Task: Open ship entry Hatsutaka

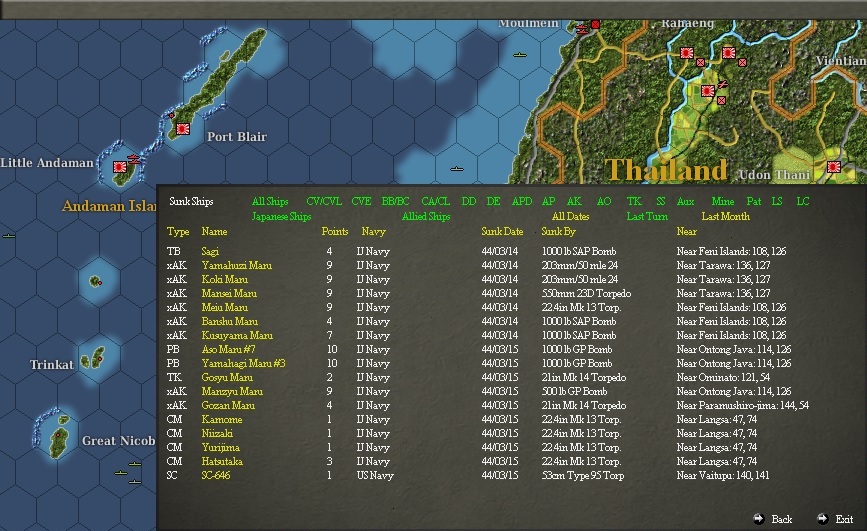Action: point(222,461)
